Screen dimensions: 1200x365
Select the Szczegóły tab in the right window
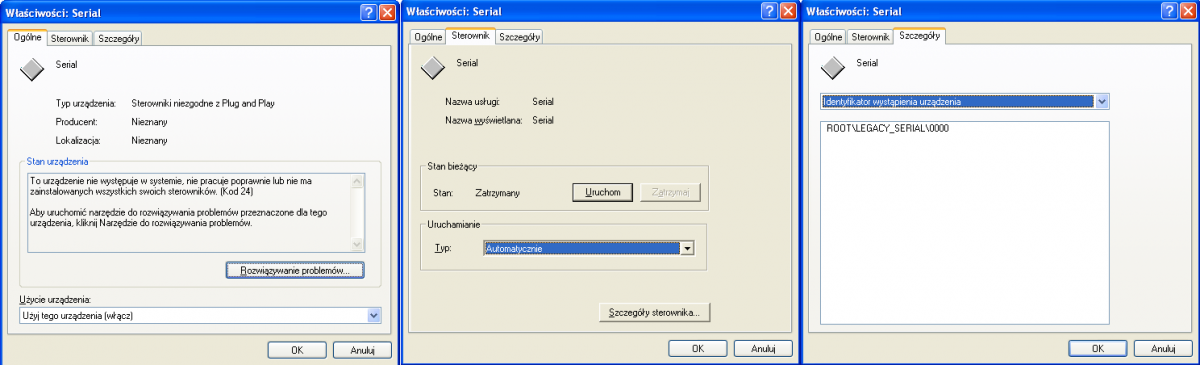[x=920, y=36]
